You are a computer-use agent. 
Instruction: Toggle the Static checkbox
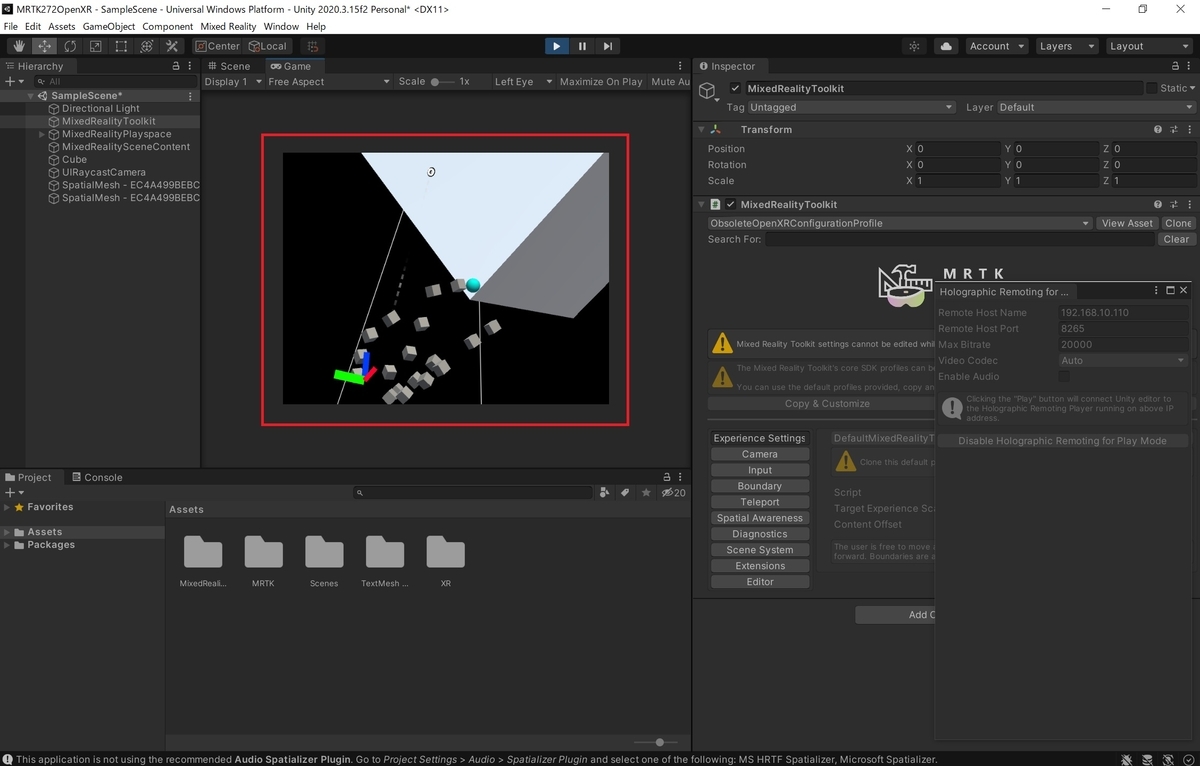point(1151,88)
